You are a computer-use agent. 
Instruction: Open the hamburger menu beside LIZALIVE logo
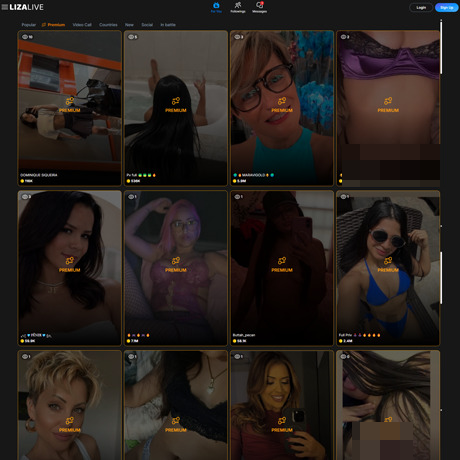5,7
